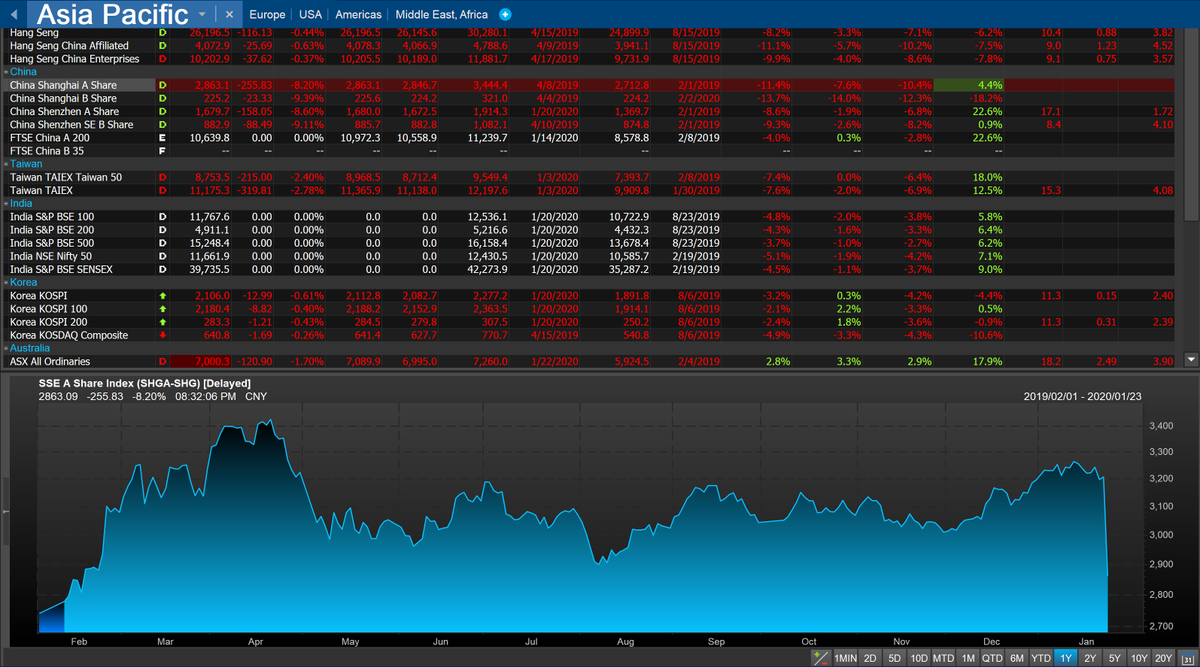Switch chart range to QTD
Viewport: 1200px width, 667px height.
point(992,658)
